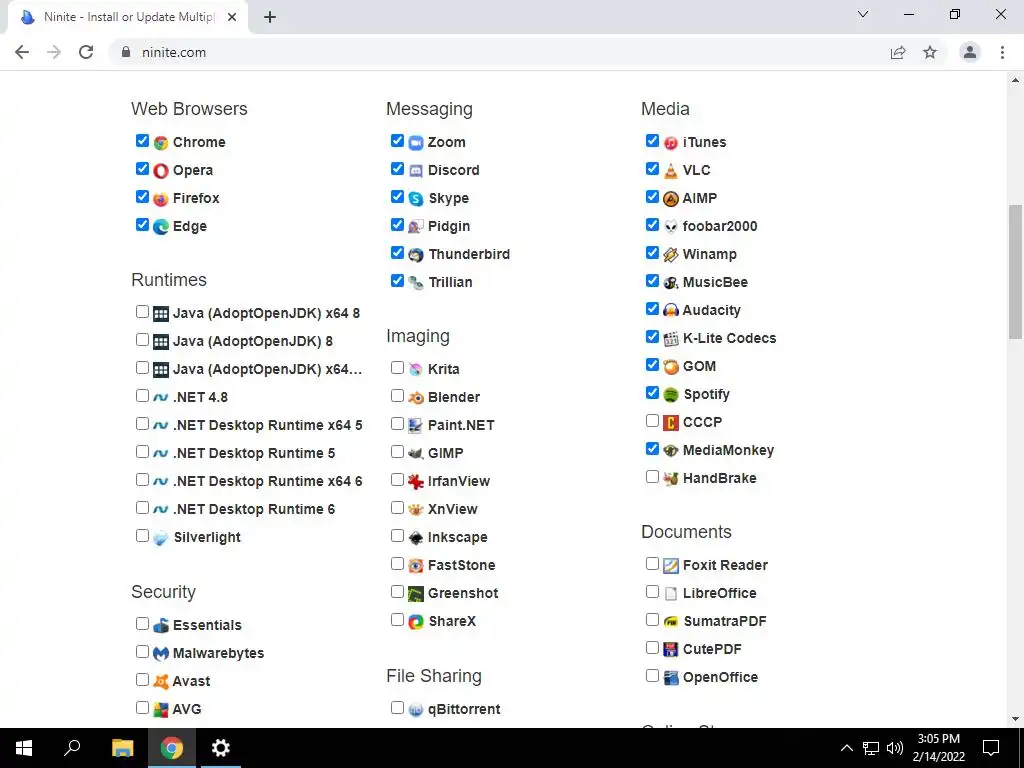This screenshot has width=1024, height=768.
Task: Select the Ninite browser tab
Action: 128,18
